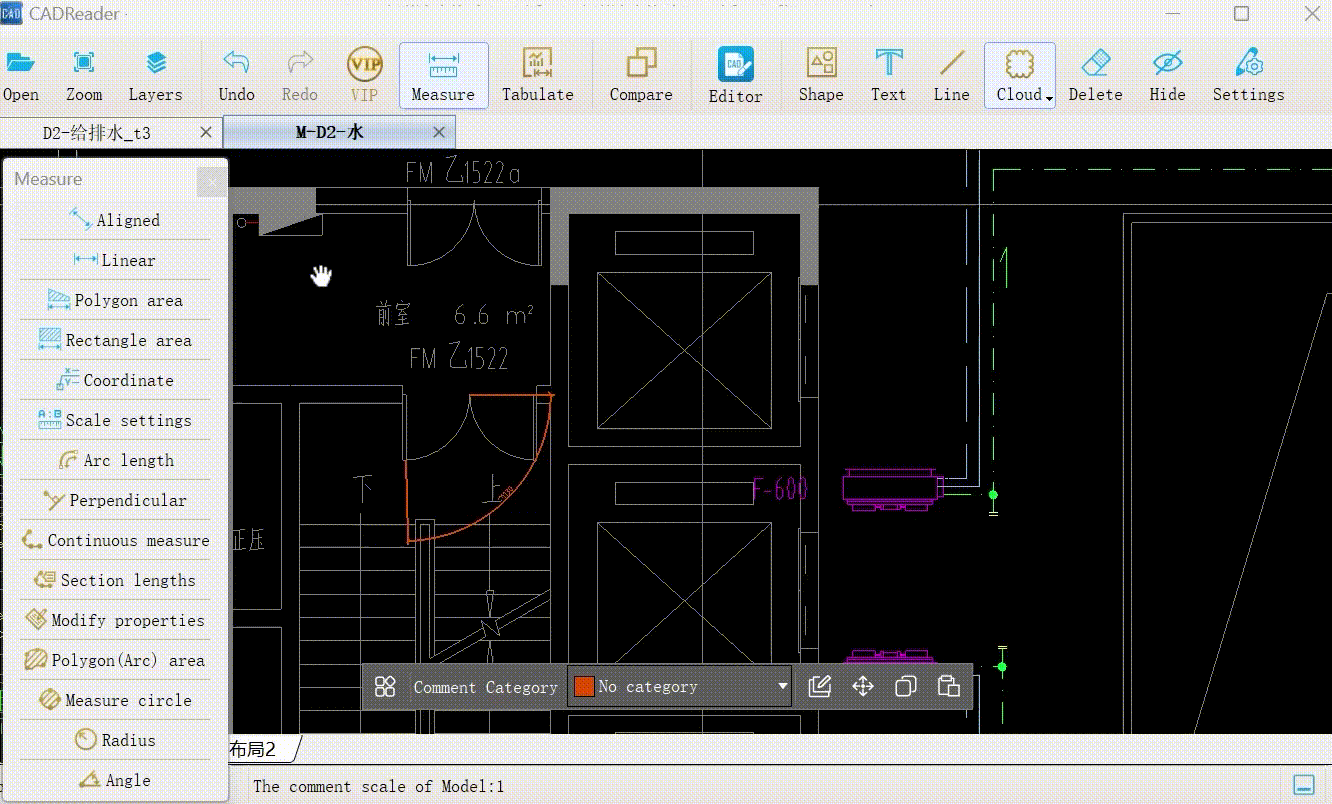Toggle Hide annotations eye icon

[1167, 77]
